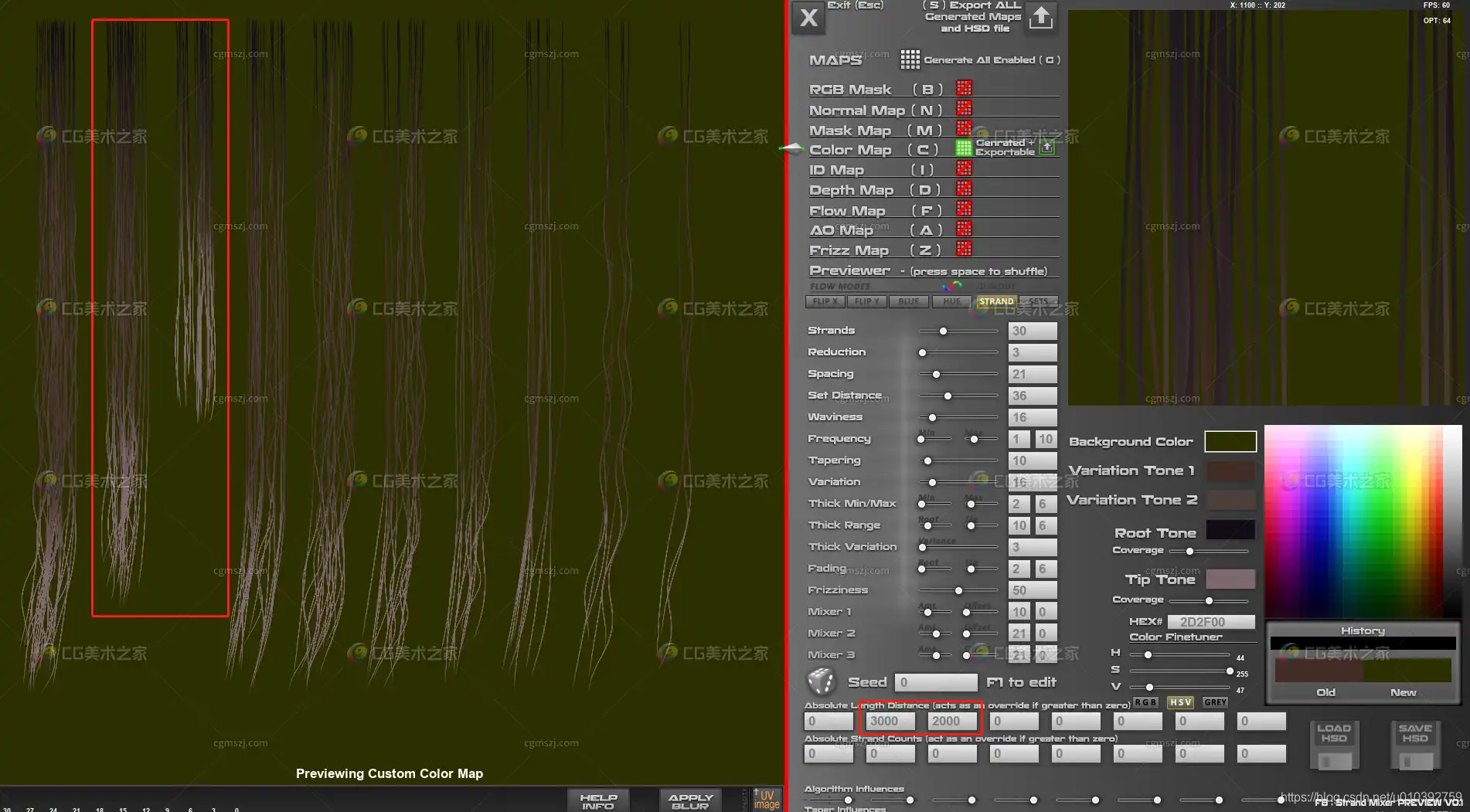Switch color finetuner to RGB mode

coord(1145,702)
